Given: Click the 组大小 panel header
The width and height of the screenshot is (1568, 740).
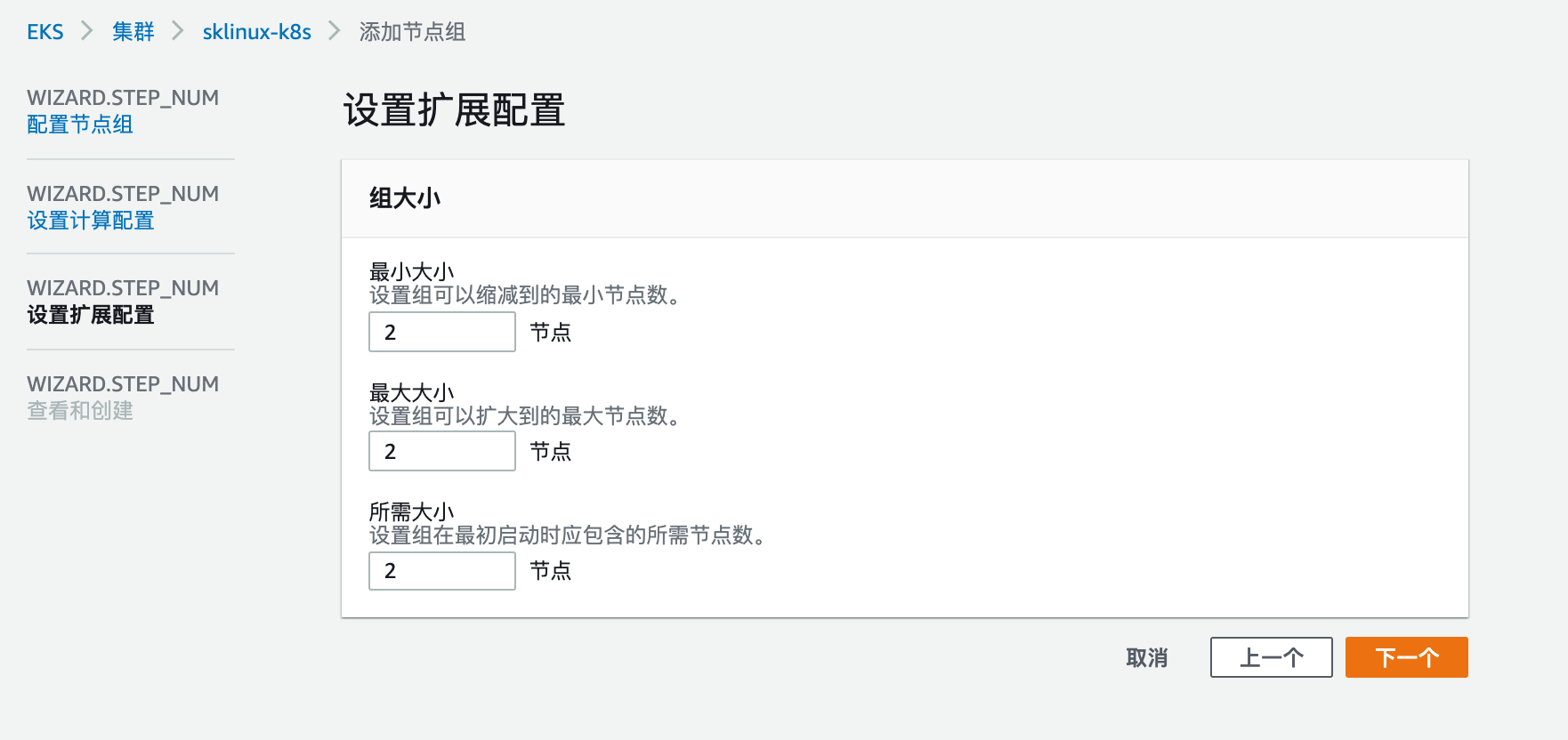Looking at the screenshot, I should (x=405, y=198).
